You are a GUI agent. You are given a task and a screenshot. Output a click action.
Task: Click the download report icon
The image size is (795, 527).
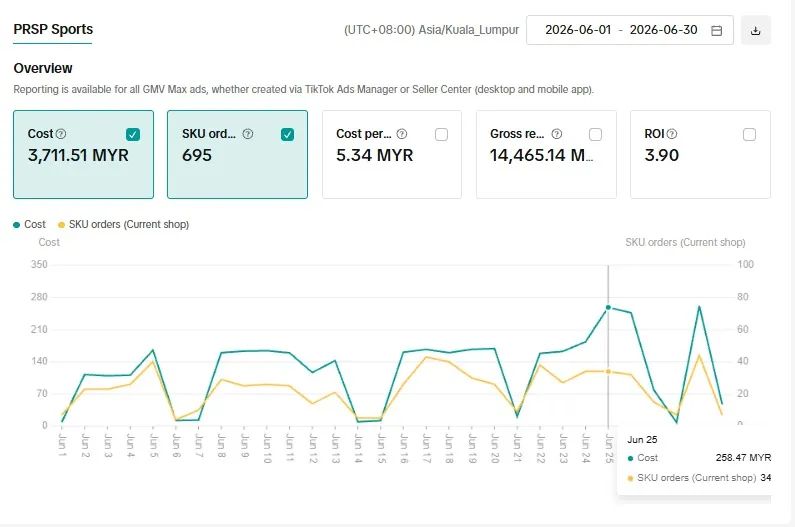click(x=755, y=30)
